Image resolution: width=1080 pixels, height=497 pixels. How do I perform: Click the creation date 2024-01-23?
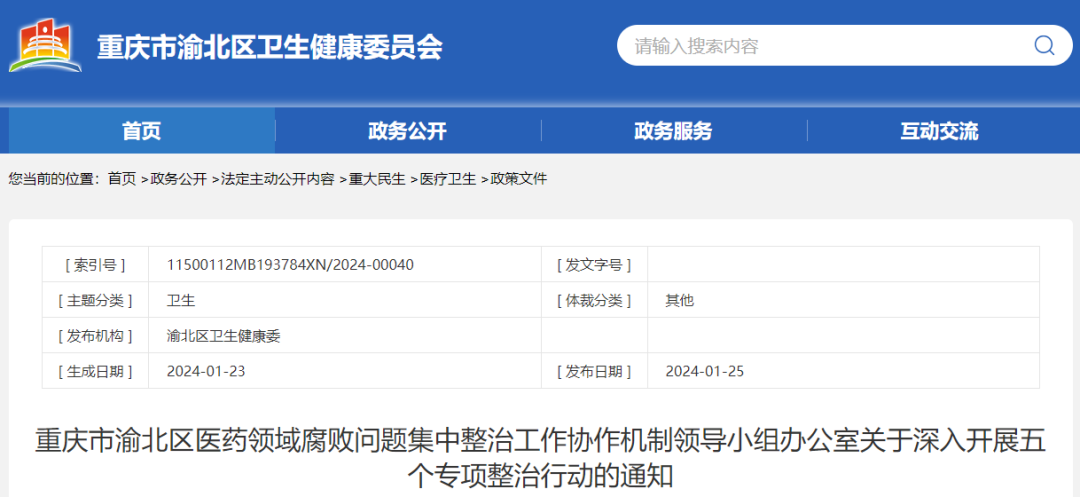click(206, 372)
